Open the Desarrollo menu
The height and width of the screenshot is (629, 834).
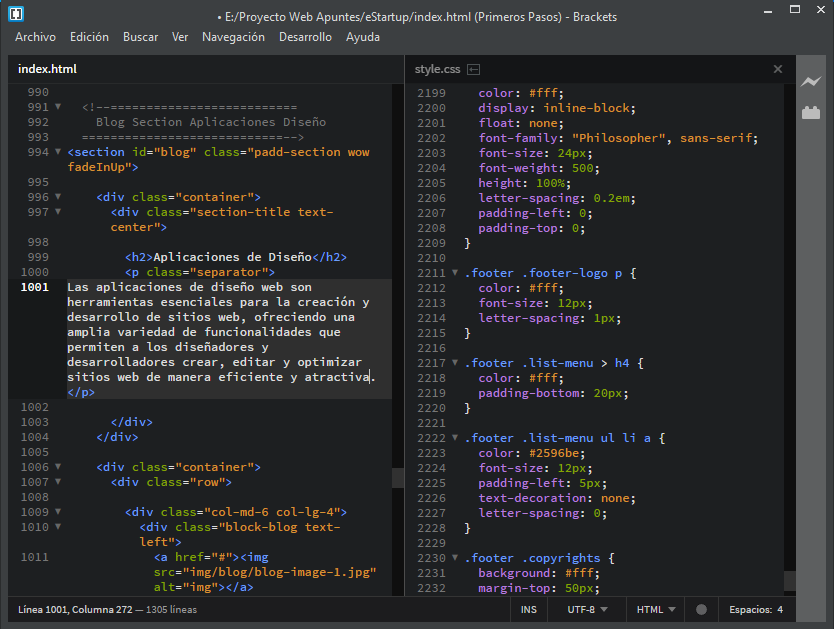click(305, 37)
